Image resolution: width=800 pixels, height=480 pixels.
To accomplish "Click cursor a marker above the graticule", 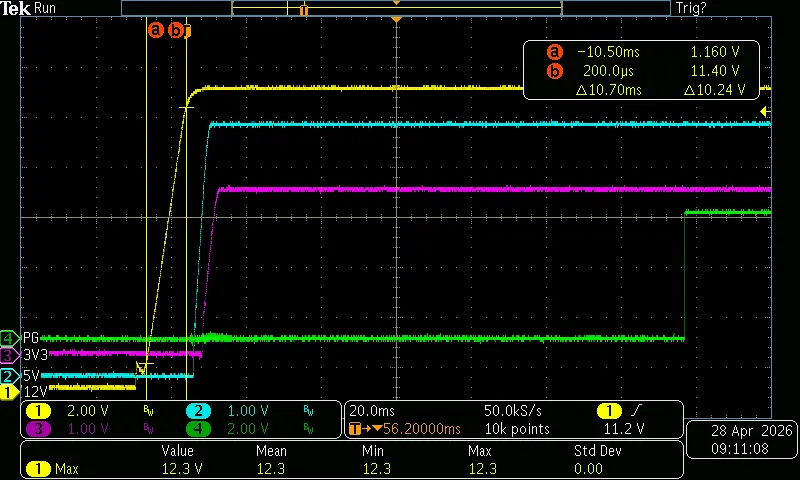I will [155, 30].
